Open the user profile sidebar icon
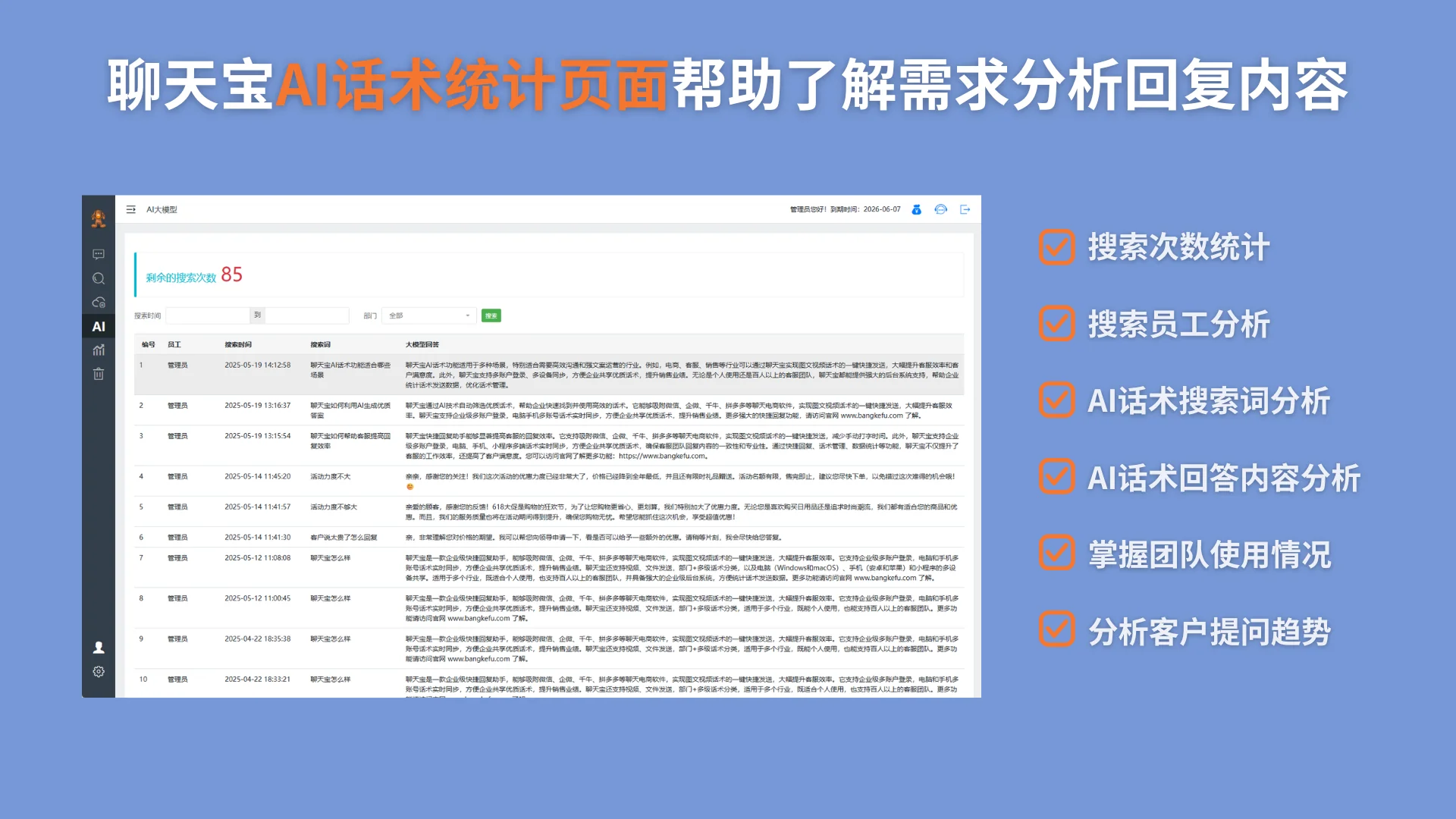Screen dimensions: 1456x819 pos(99,648)
